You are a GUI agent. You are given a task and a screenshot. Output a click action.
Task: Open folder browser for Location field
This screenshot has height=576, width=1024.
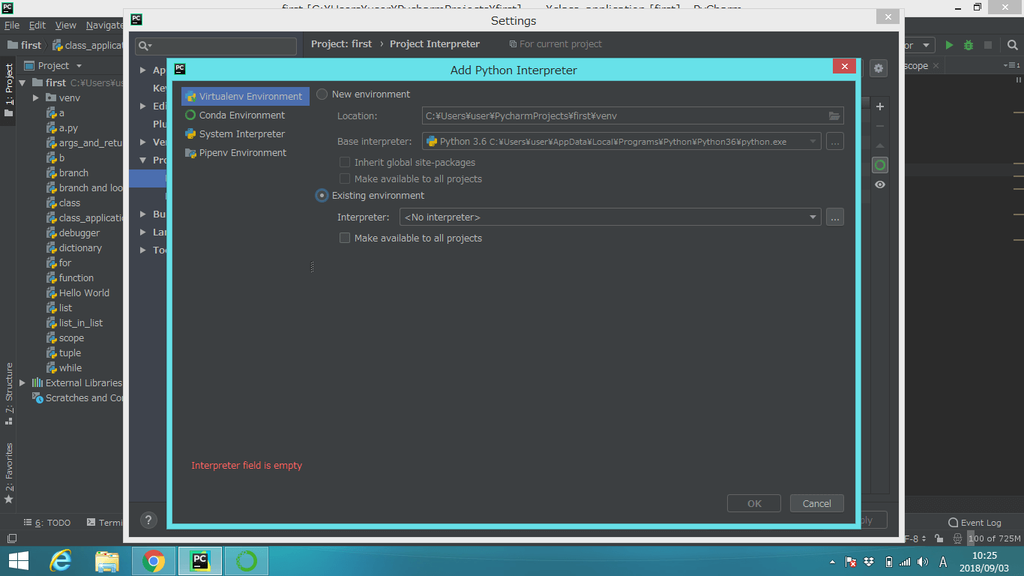[834, 116]
